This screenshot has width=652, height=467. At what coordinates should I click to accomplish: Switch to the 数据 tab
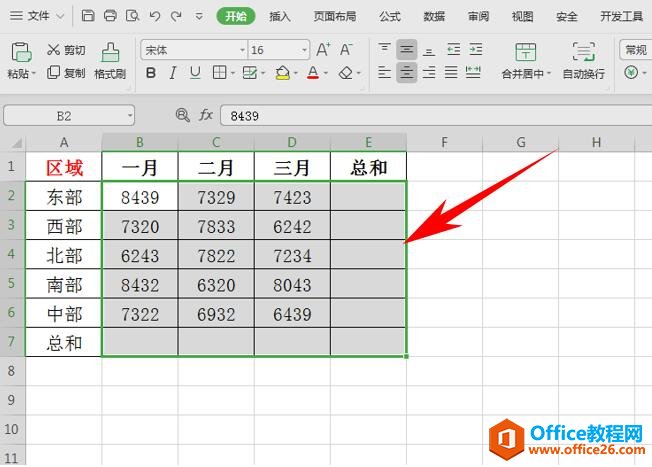pos(434,17)
